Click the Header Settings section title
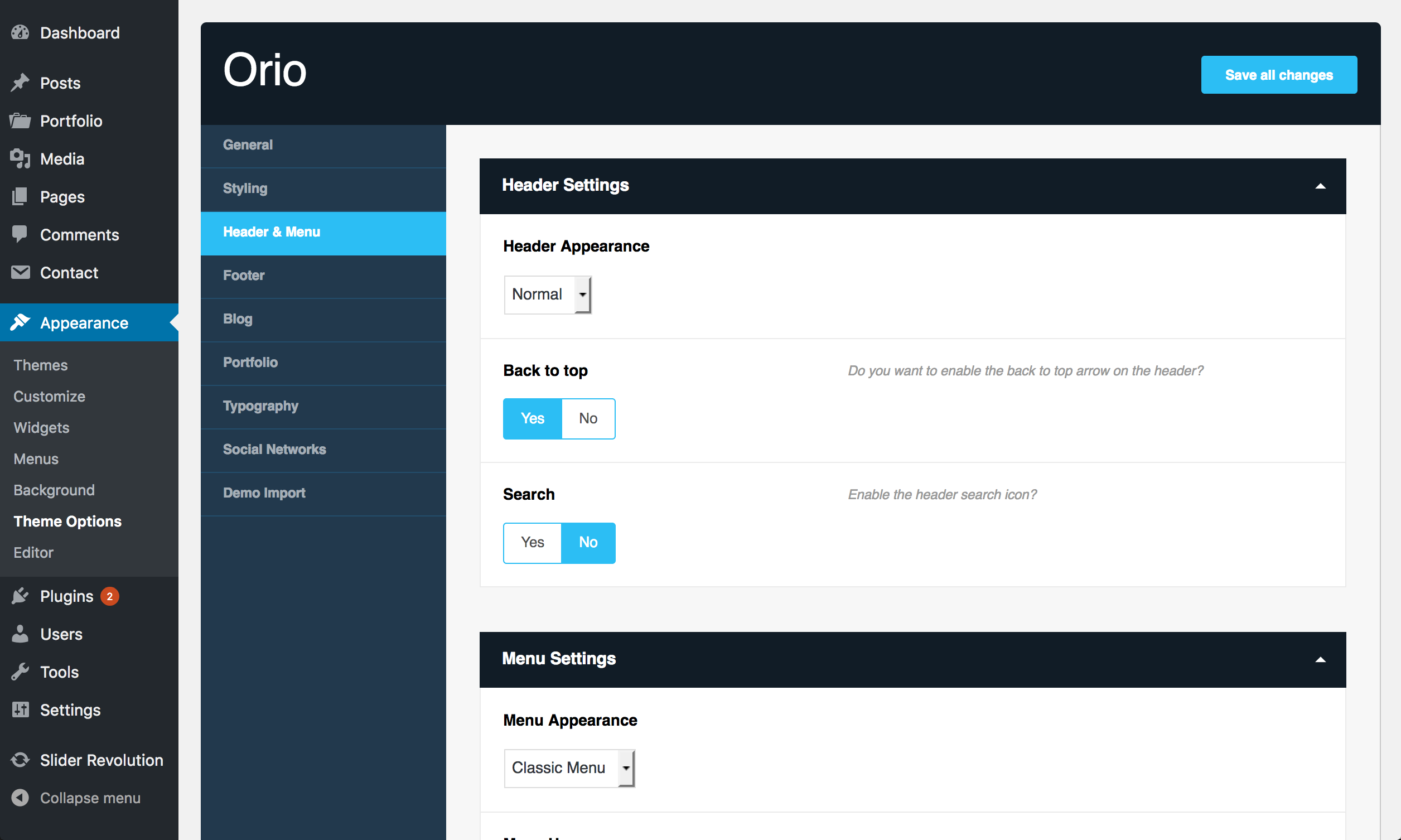The width and height of the screenshot is (1401, 840). click(566, 185)
